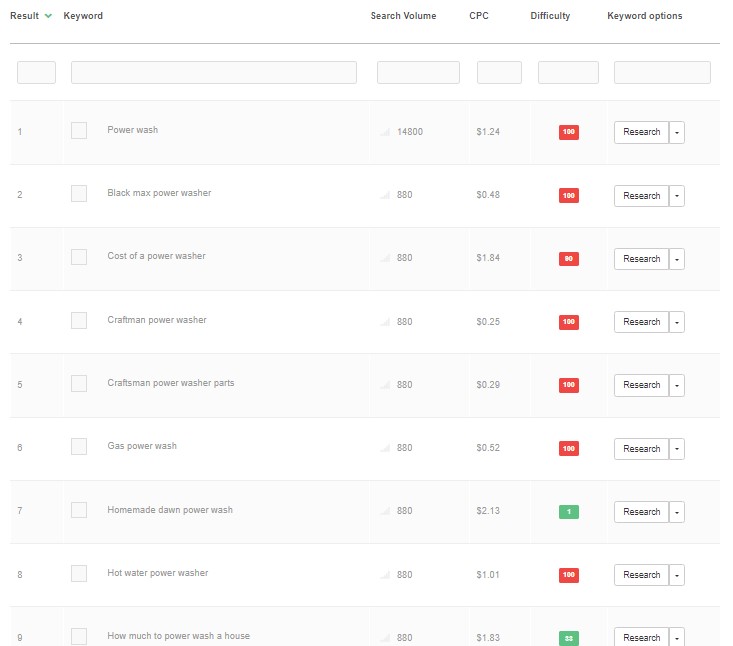Image resolution: width=733 pixels, height=646 pixels.
Task: Click the green sort arrow next to Result
Action: click(48, 16)
